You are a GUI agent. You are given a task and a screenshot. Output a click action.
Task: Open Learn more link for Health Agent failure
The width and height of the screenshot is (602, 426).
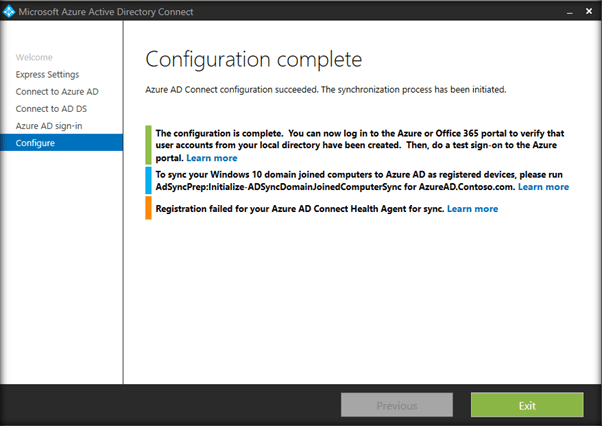(x=472, y=209)
